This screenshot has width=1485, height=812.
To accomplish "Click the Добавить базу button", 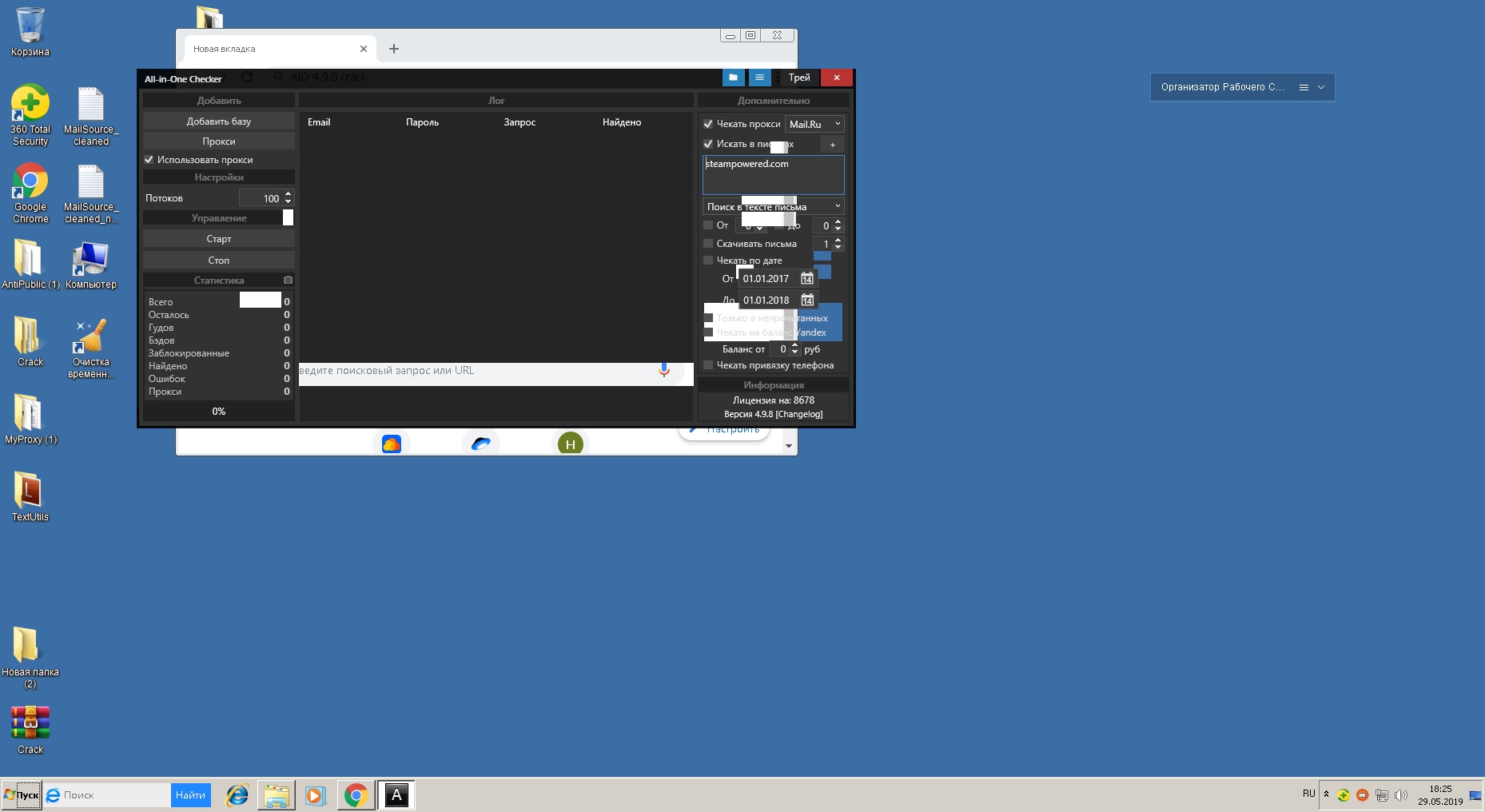I will pos(219,121).
